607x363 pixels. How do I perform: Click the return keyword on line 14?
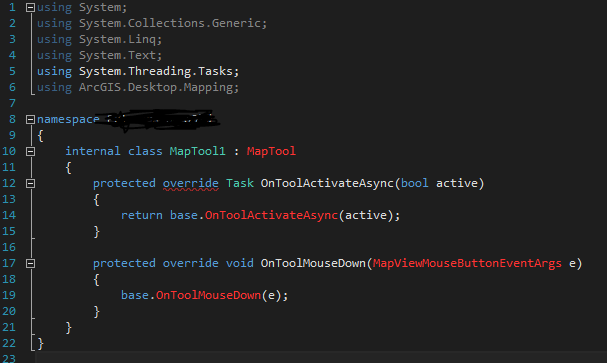pyautogui.click(x=142, y=215)
